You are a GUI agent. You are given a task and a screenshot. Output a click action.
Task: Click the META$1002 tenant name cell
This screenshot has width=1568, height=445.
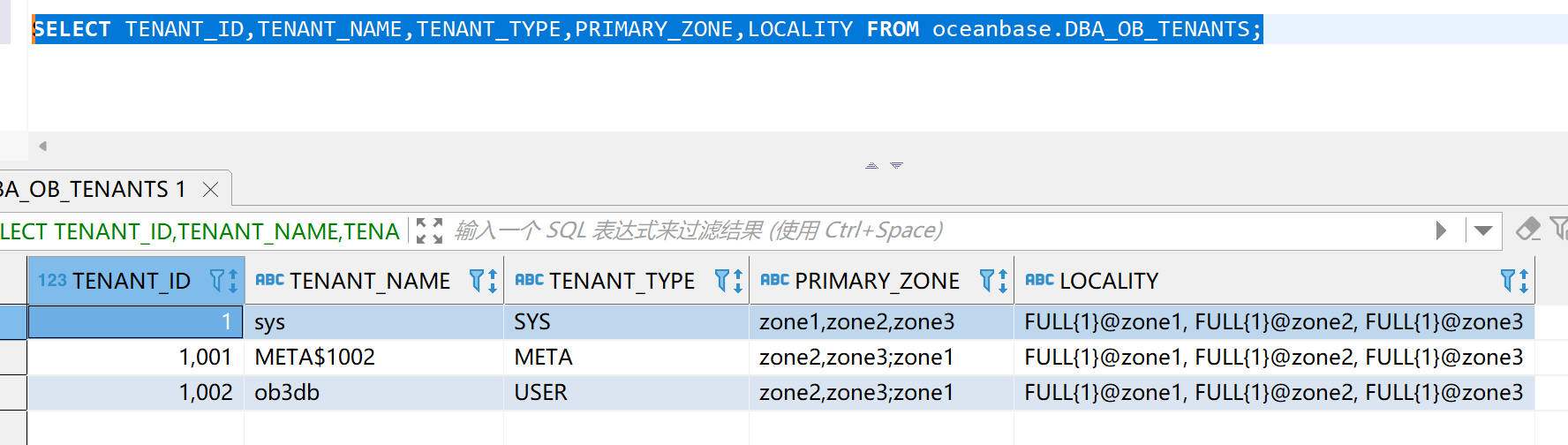coord(314,357)
